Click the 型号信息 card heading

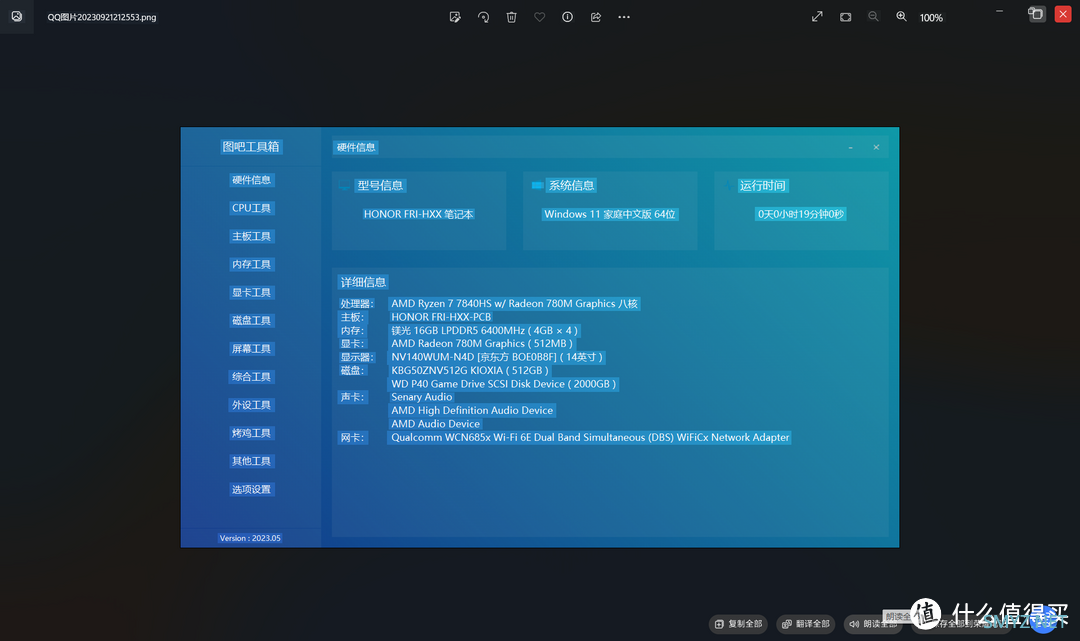pos(380,185)
